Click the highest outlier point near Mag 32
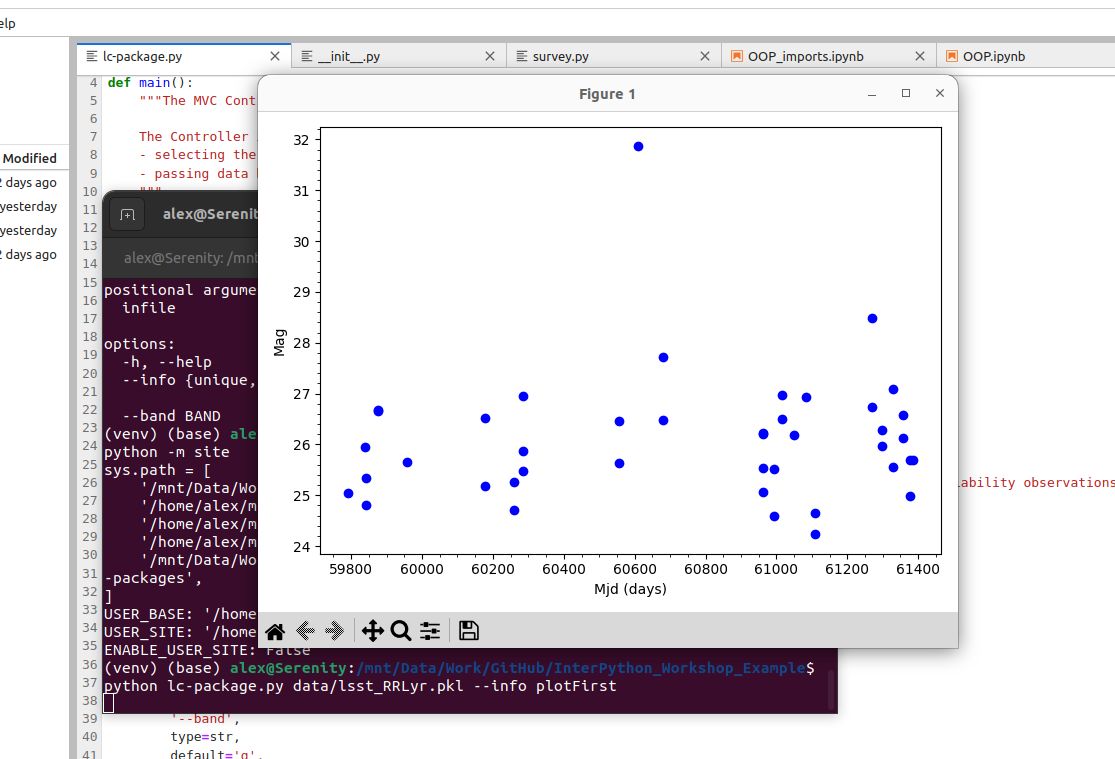Screen dimensions: 1115x759 pos(639,147)
